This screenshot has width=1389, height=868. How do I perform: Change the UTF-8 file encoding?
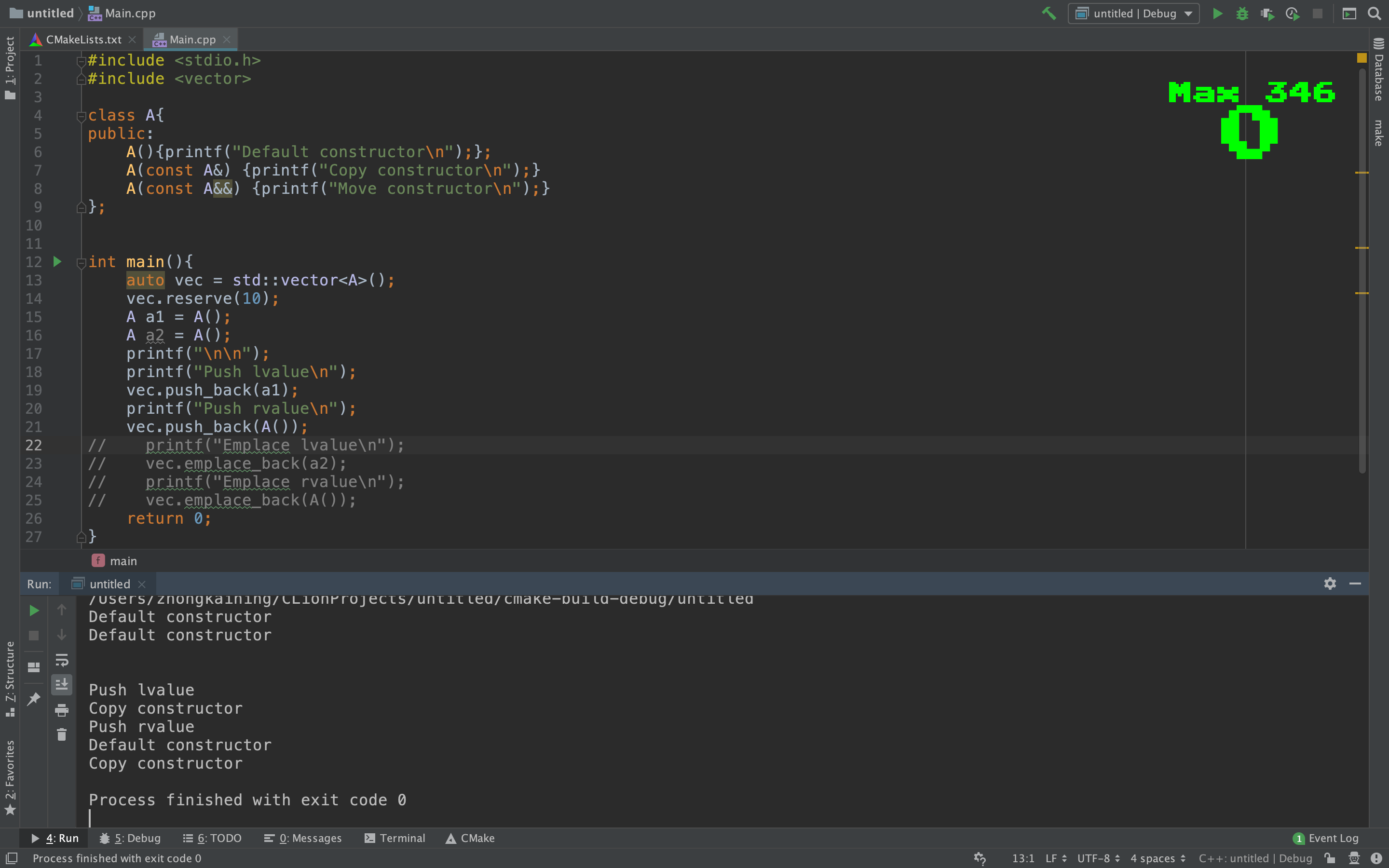(x=1099, y=858)
